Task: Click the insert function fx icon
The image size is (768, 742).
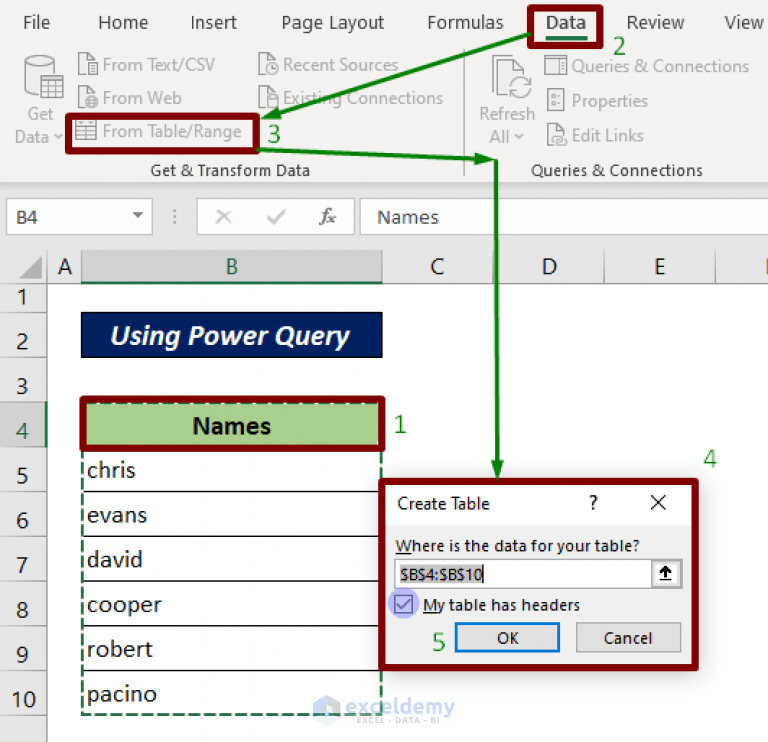Action: click(x=327, y=216)
